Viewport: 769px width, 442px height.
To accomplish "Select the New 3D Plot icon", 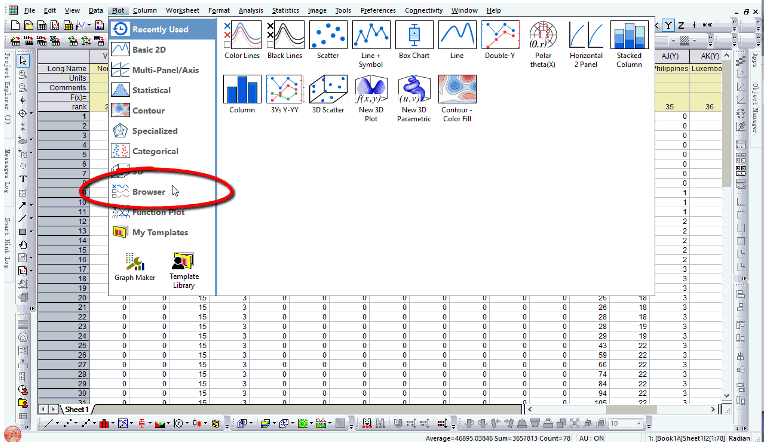I will coord(371,98).
